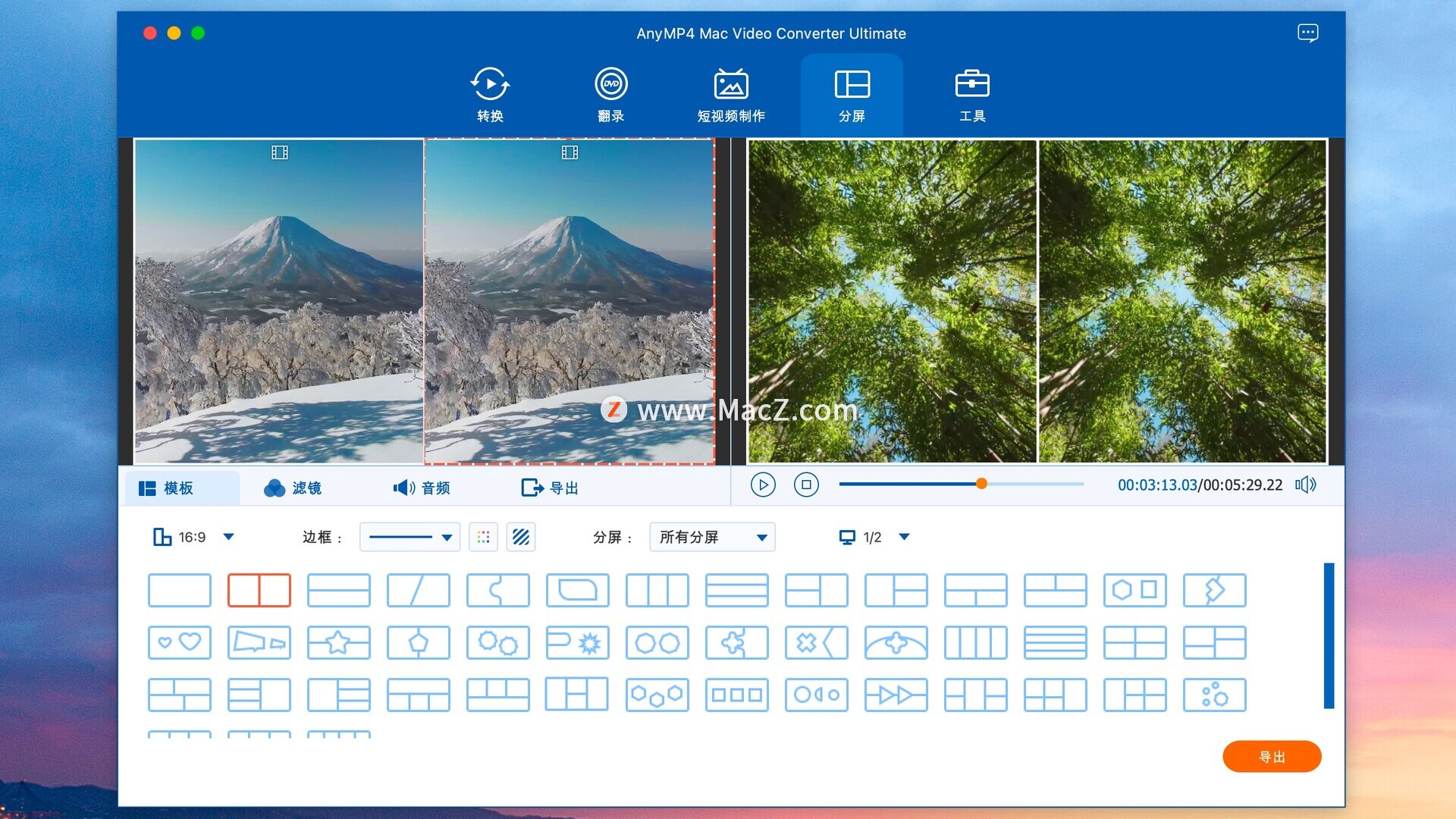The image size is (1456, 819).
Task: Mute the preview volume speaker icon
Action: coord(1305,485)
